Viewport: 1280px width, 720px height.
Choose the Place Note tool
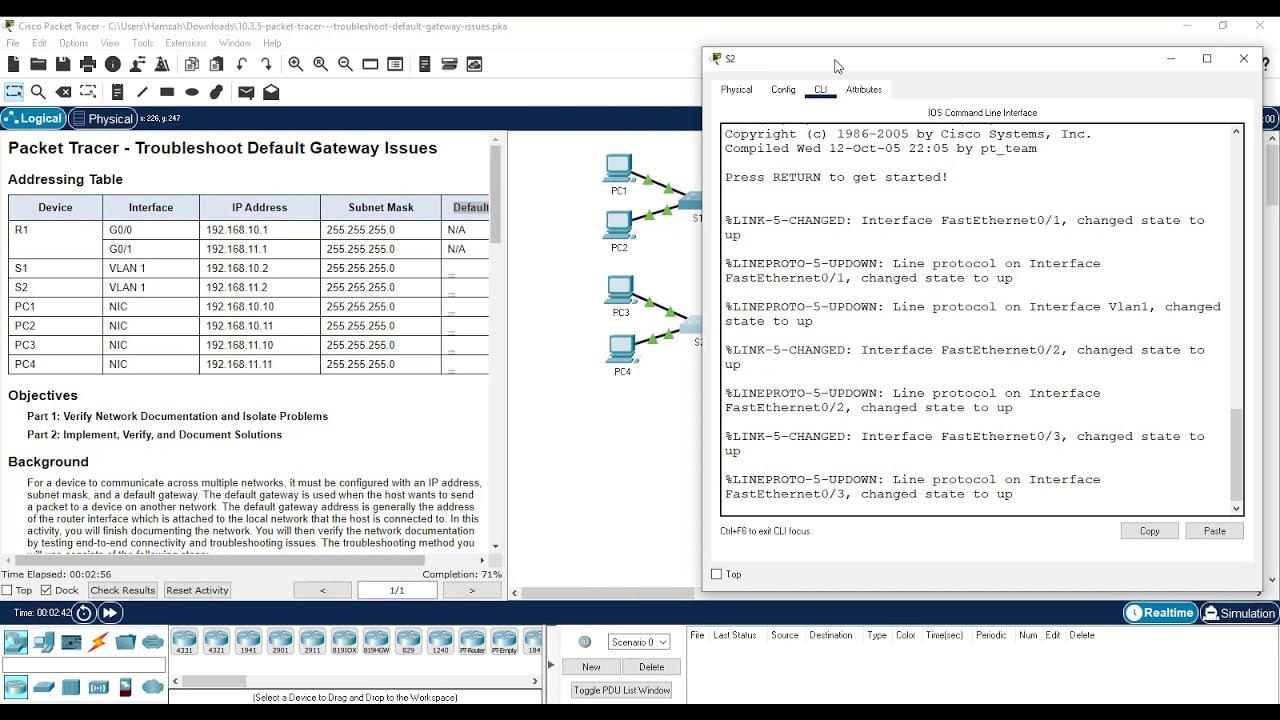tap(117, 92)
